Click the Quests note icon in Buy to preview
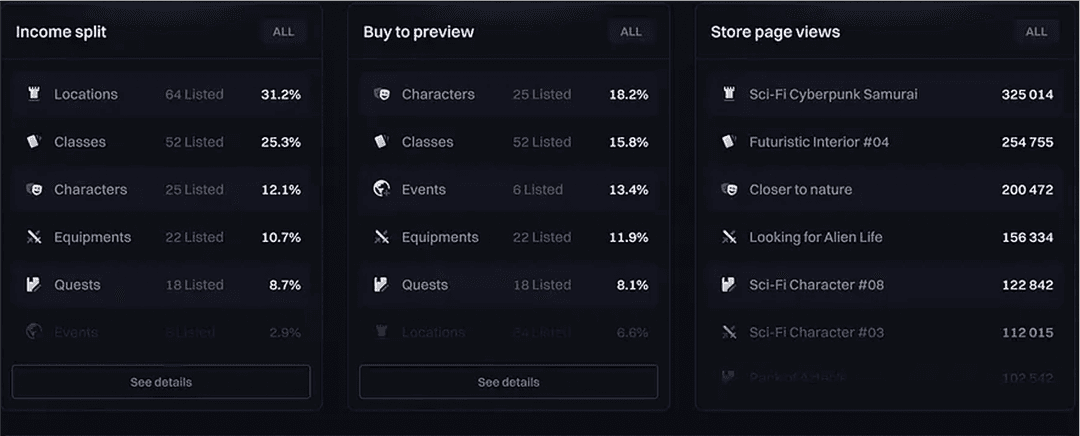1080x436 pixels. tap(382, 284)
